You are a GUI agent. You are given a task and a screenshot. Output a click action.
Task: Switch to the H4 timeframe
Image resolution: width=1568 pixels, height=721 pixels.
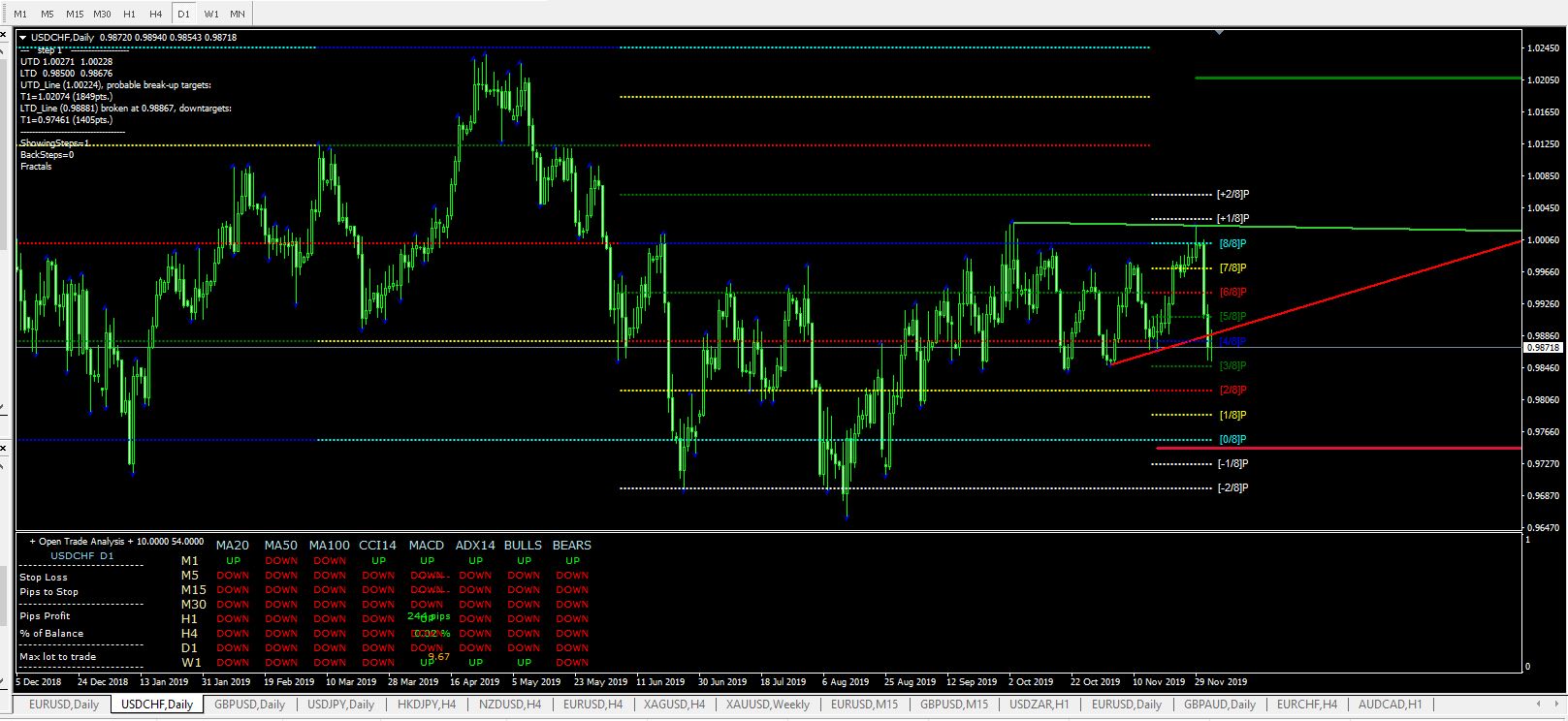[x=156, y=14]
